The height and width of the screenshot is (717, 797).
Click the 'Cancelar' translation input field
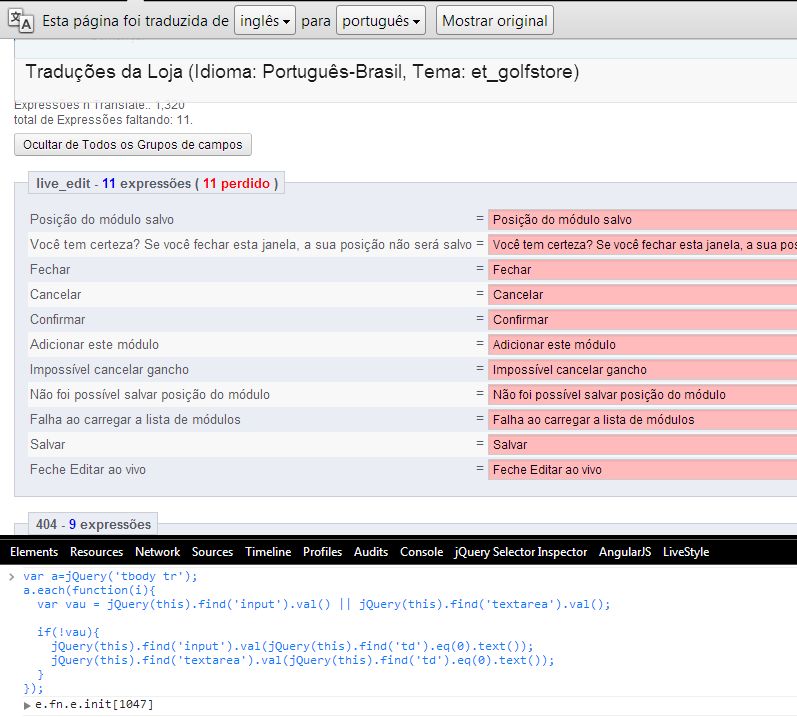[x=642, y=294]
